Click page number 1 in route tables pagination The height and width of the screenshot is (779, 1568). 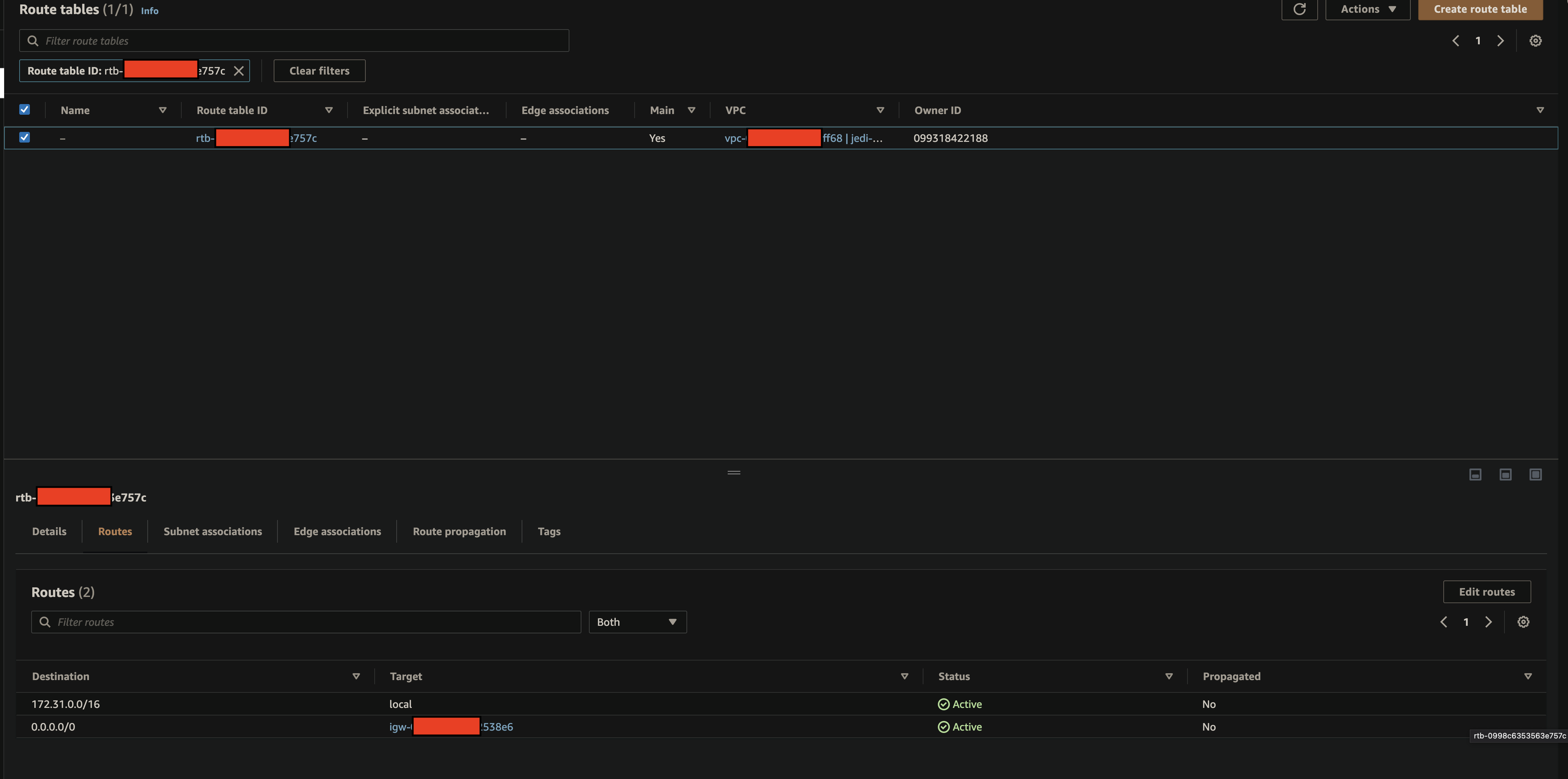coord(1478,41)
